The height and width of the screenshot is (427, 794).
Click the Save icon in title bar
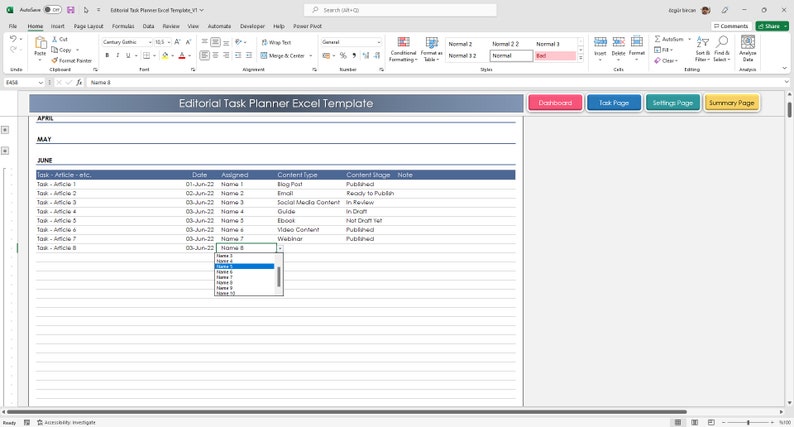(70, 10)
